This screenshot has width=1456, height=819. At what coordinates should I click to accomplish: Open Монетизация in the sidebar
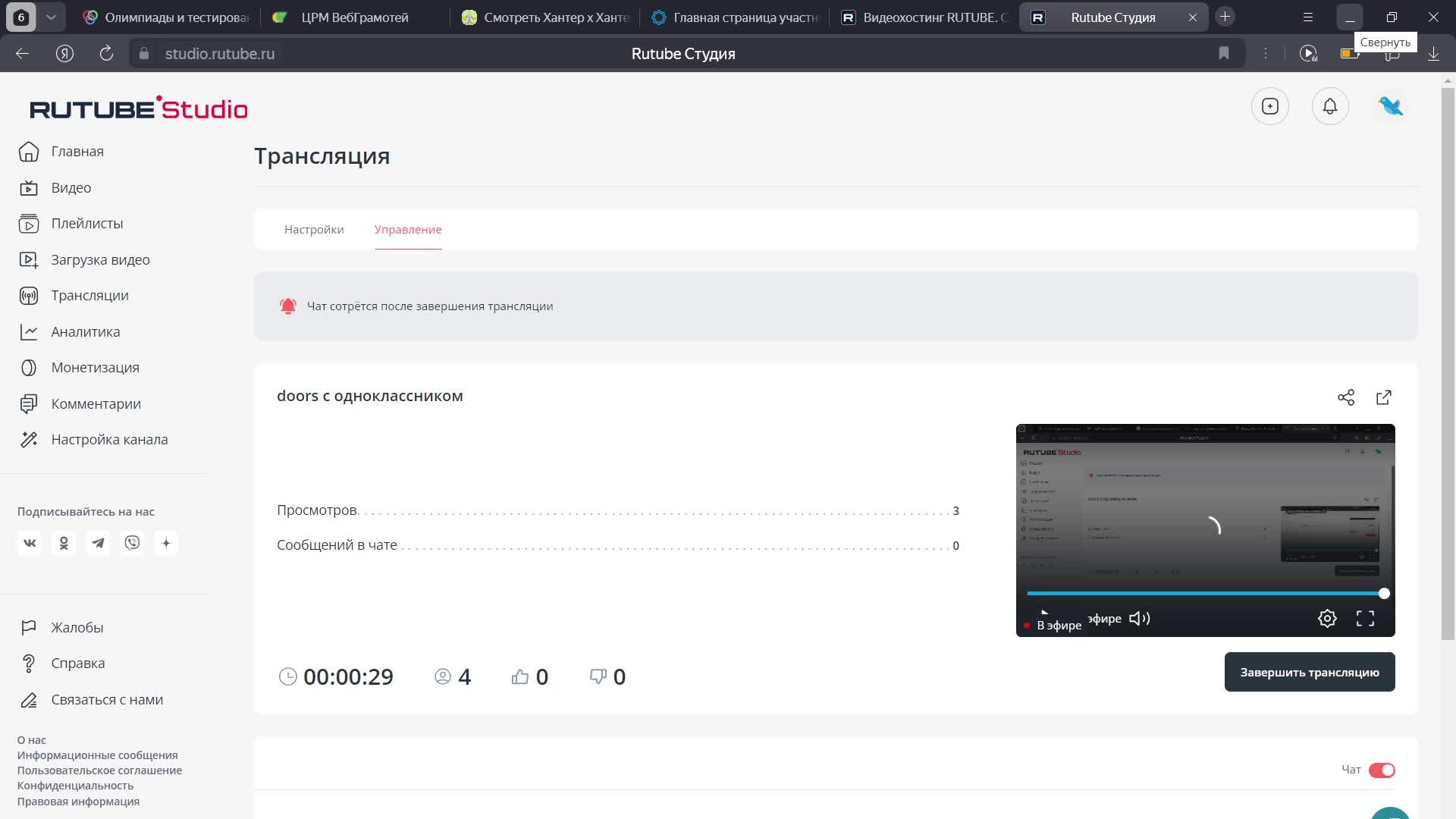79,368
